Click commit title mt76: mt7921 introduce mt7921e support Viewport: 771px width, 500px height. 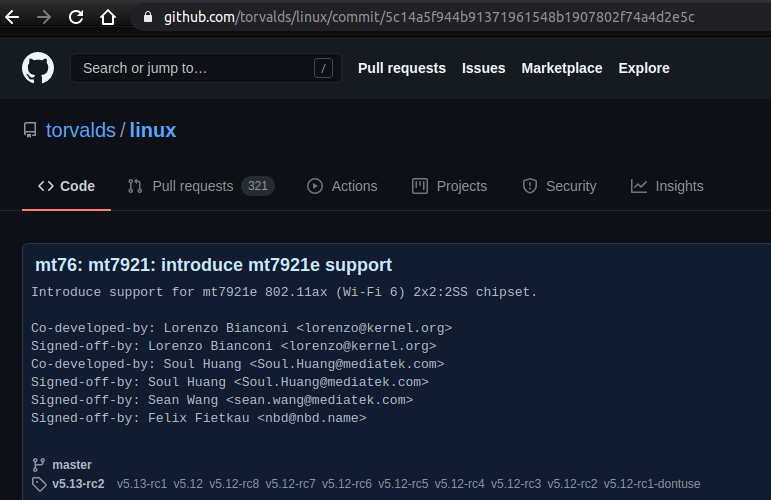tap(213, 265)
